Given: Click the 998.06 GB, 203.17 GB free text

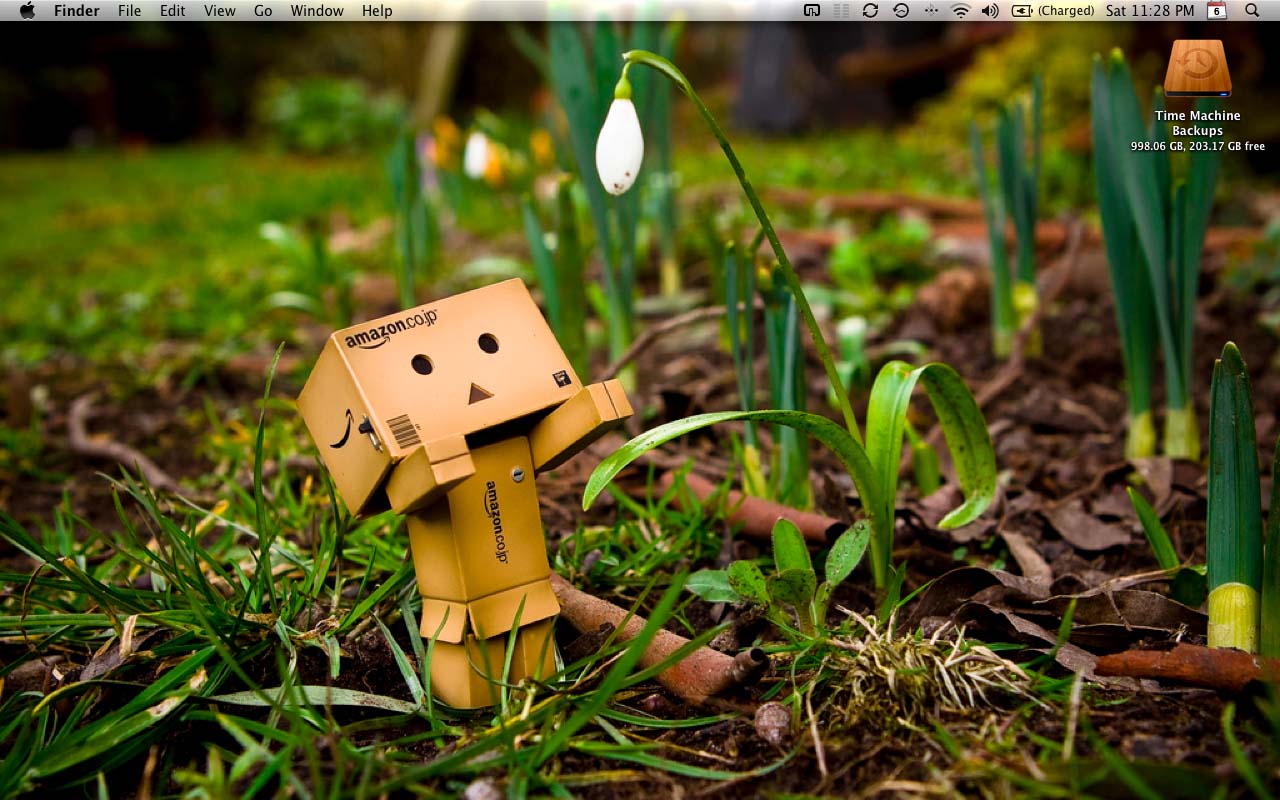Looking at the screenshot, I should [1198, 146].
